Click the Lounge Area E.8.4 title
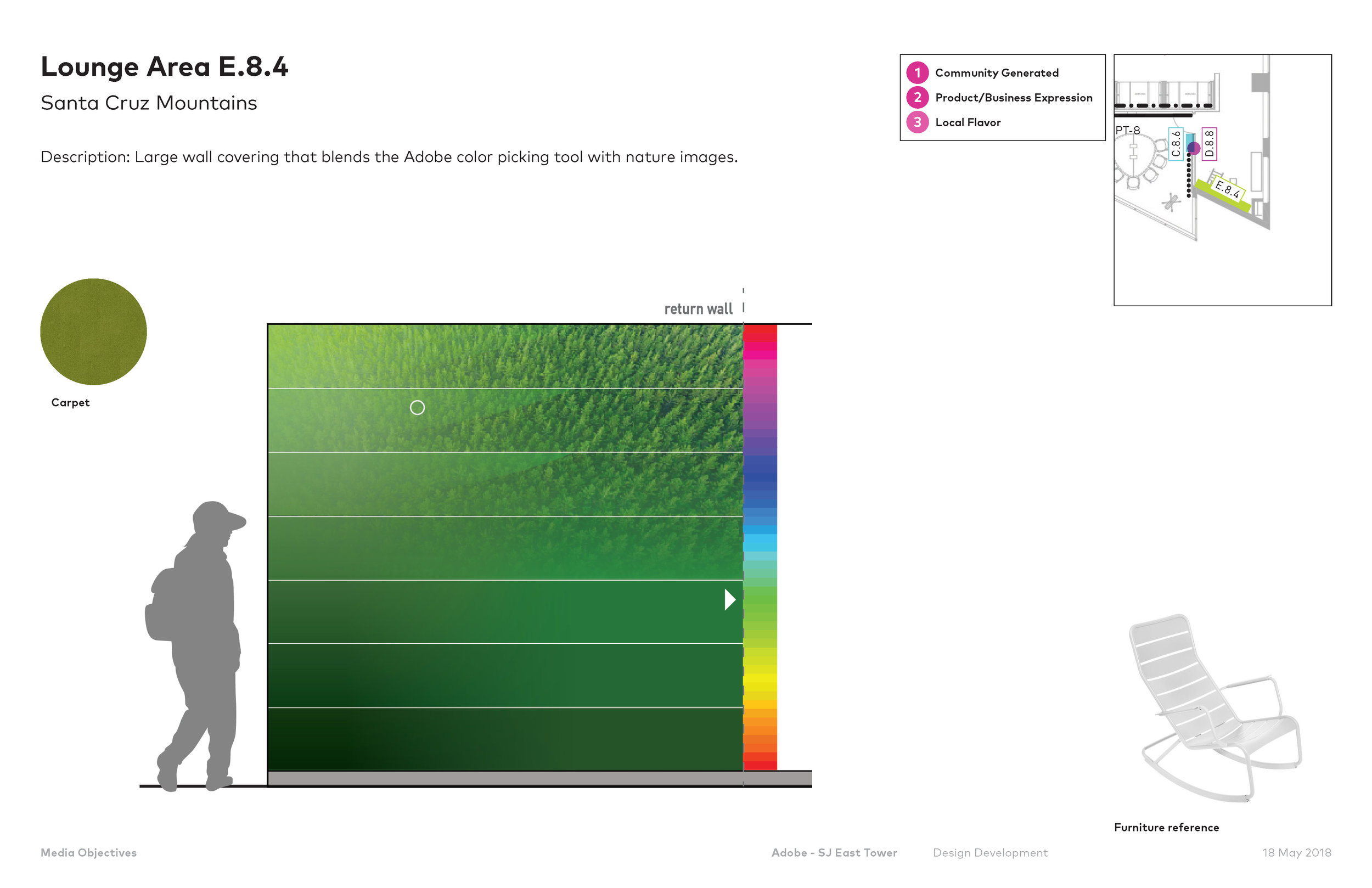1372x888 pixels. (164, 67)
